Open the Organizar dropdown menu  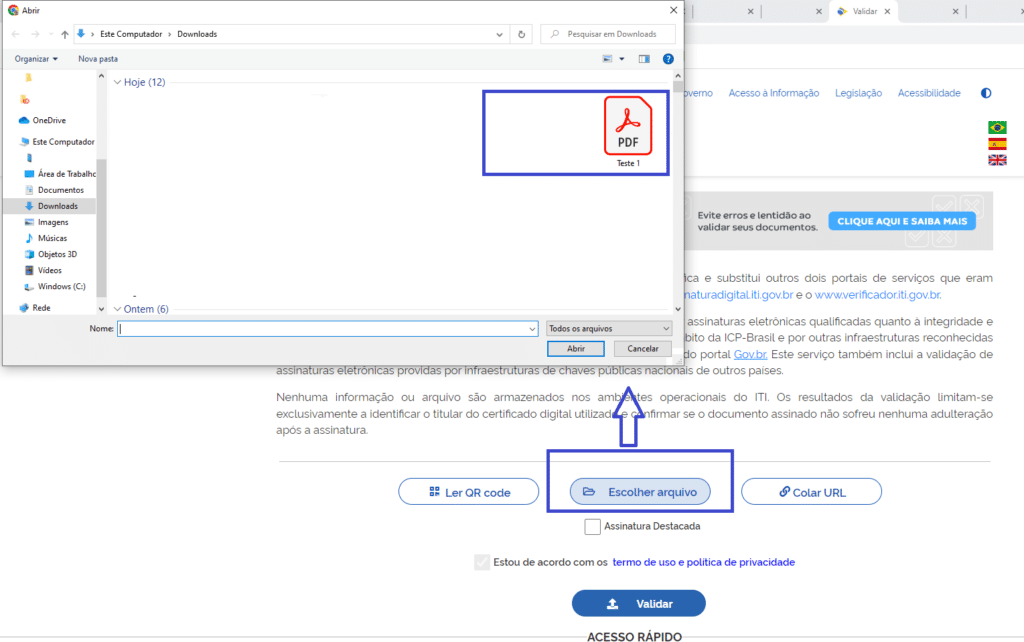point(36,59)
